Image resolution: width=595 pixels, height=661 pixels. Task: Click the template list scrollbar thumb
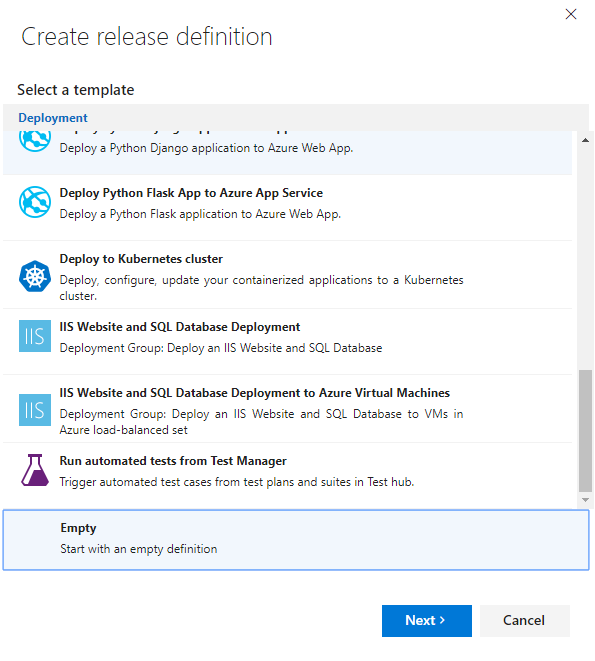tap(585, 431)
